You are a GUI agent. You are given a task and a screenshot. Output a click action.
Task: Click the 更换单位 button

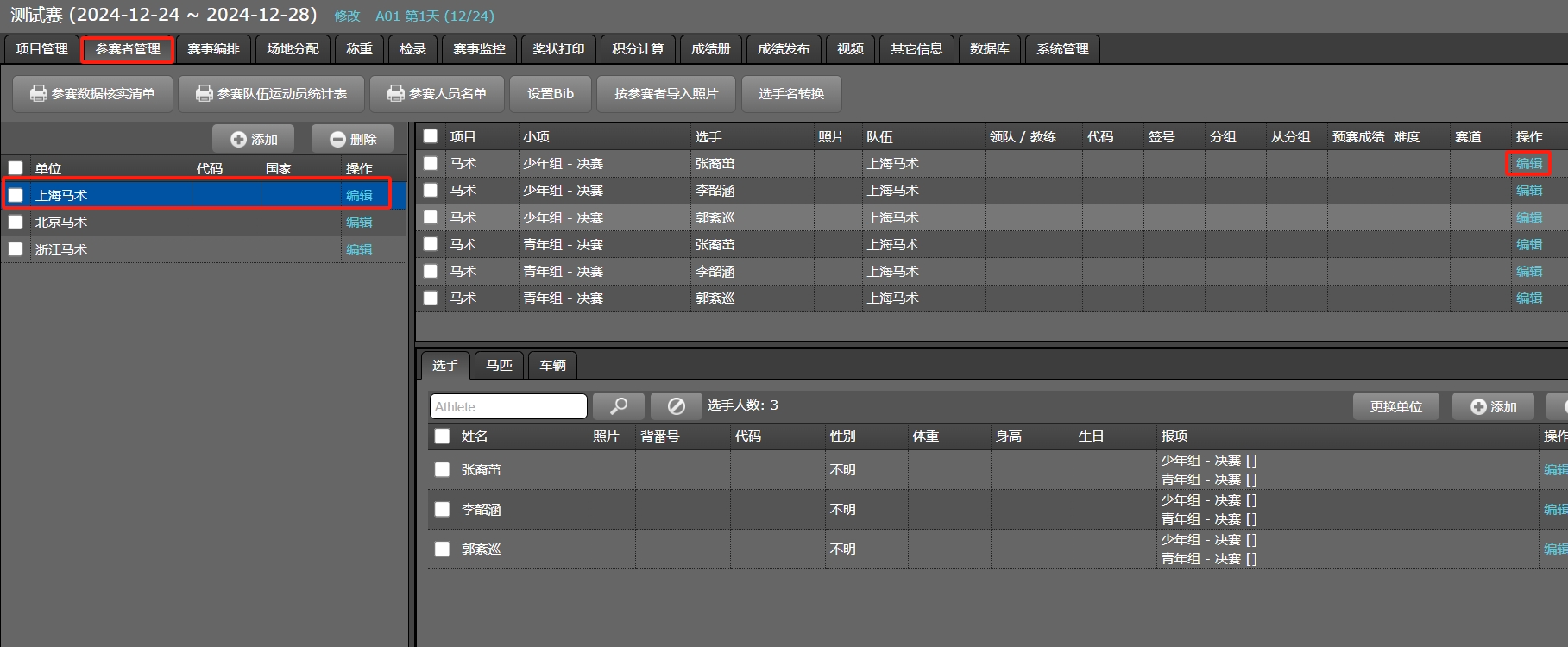click(1395, 406)
